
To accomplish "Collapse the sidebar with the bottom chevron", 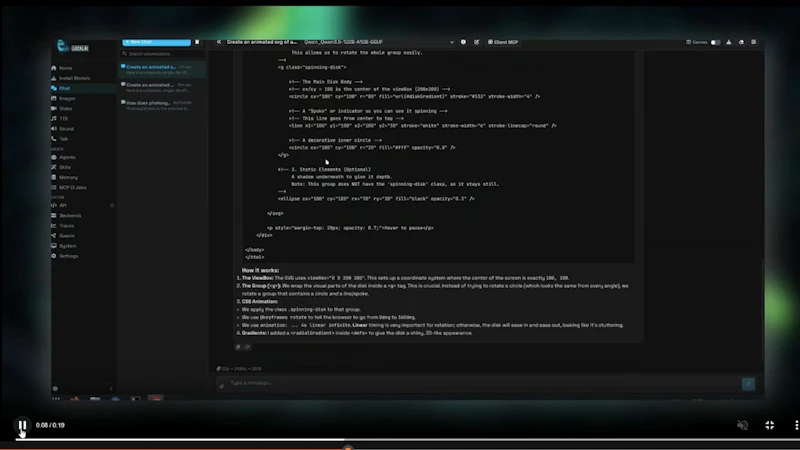I will tap(111, 389).
